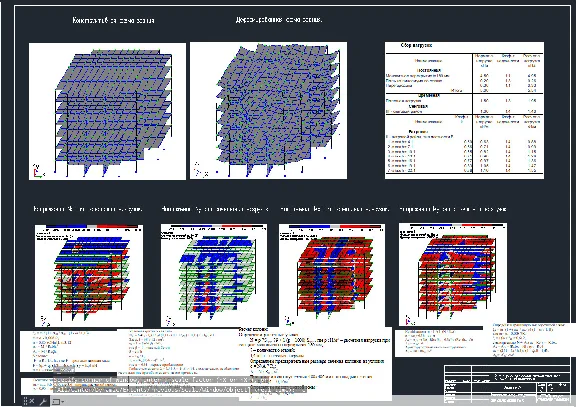Select the first stress plot at bottom left
Viewport: 576px width, 407px height.
(x=89, y=275)
